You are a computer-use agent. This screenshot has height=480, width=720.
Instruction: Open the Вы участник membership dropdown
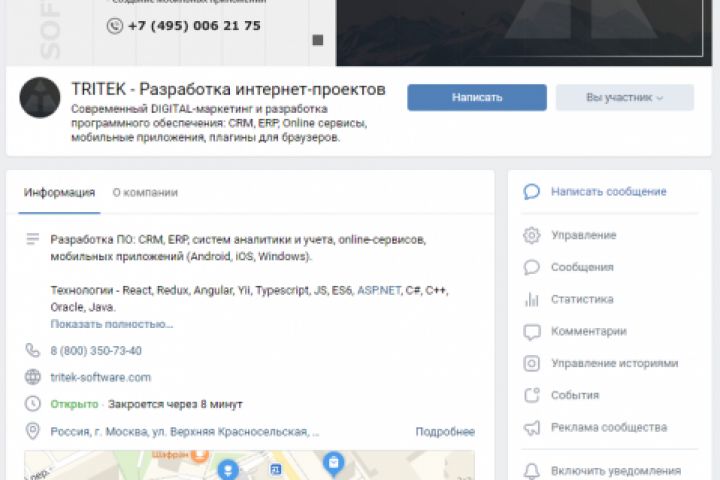[624, 97]
